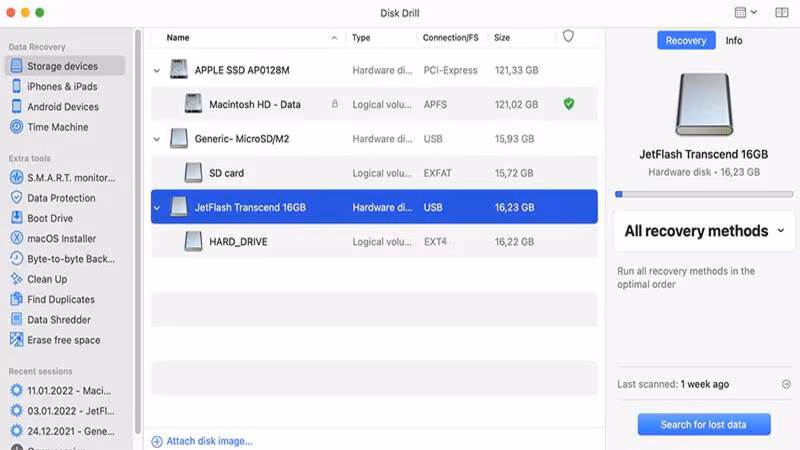This screenshot has height=450, width=800.
Task: Click green protection shield on Macintosh HD
Action: click(569, 104)
